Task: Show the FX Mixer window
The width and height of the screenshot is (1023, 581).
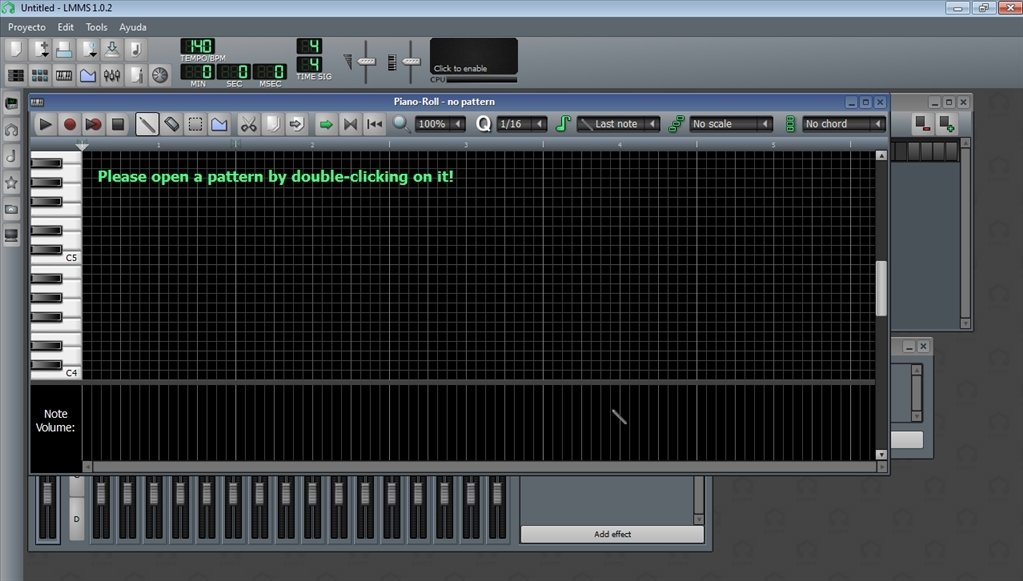Action: point(112,75)
